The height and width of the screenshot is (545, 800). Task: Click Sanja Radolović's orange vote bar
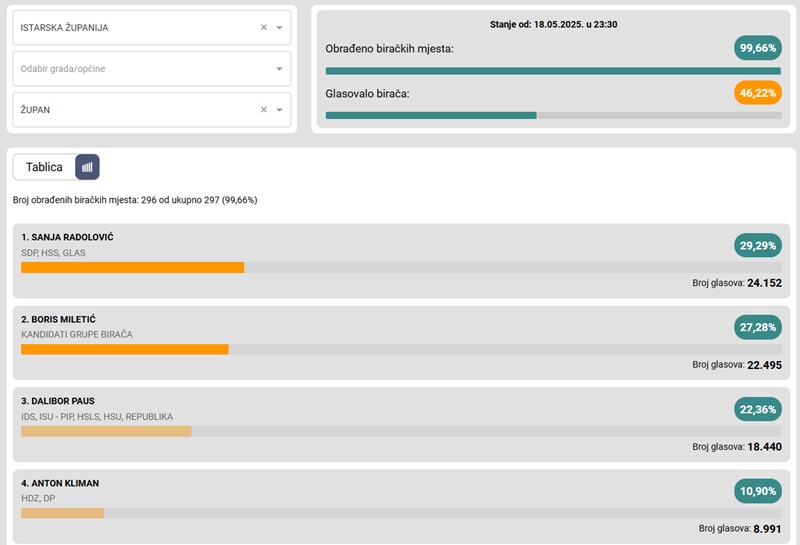click(x=132, y=268)
